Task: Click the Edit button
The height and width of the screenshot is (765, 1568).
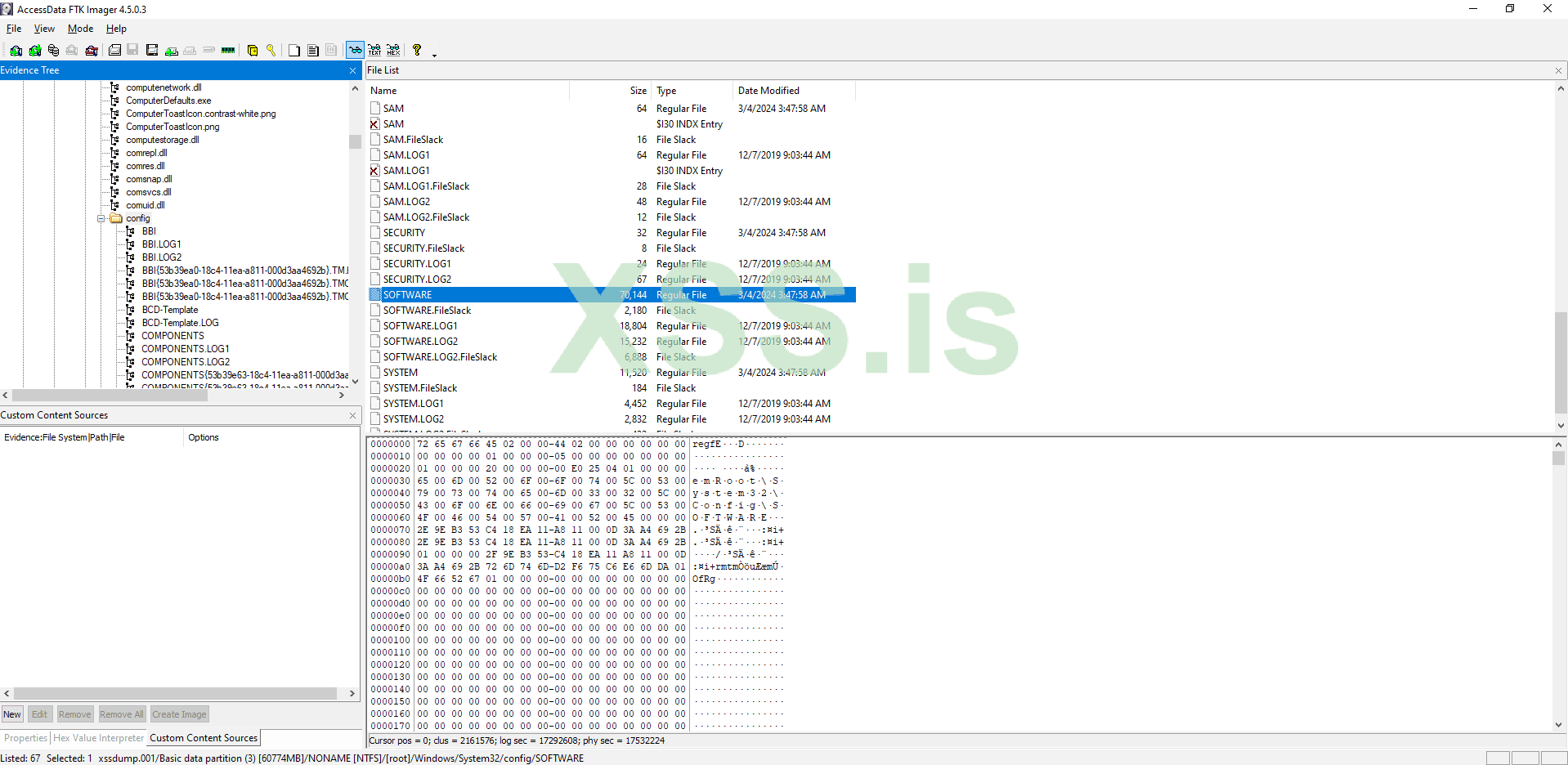Action: (39, 714)
